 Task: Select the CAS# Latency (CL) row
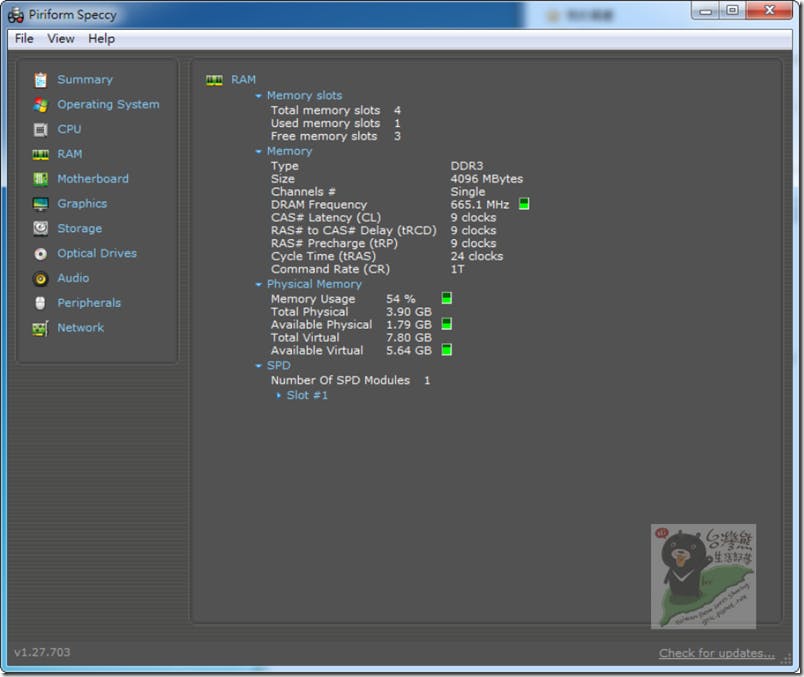384,217
